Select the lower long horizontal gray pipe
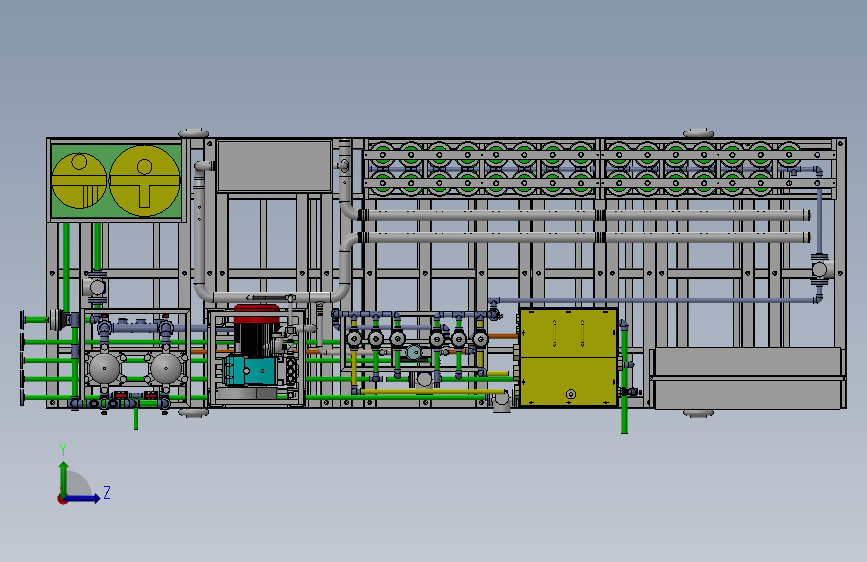This screenshot has width=867, height=562. point(584,237)
